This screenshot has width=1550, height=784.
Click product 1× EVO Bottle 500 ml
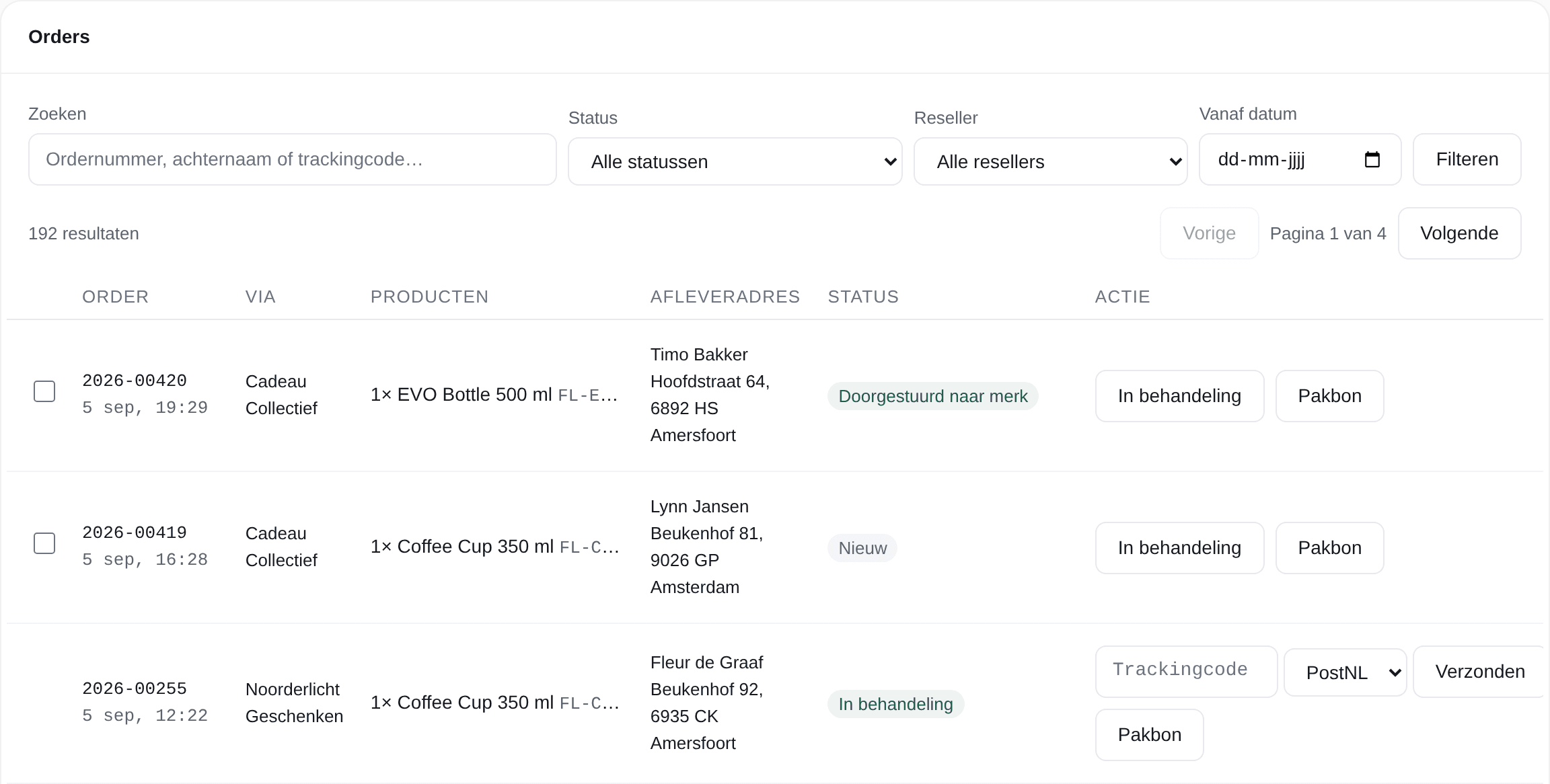[462, 395]
